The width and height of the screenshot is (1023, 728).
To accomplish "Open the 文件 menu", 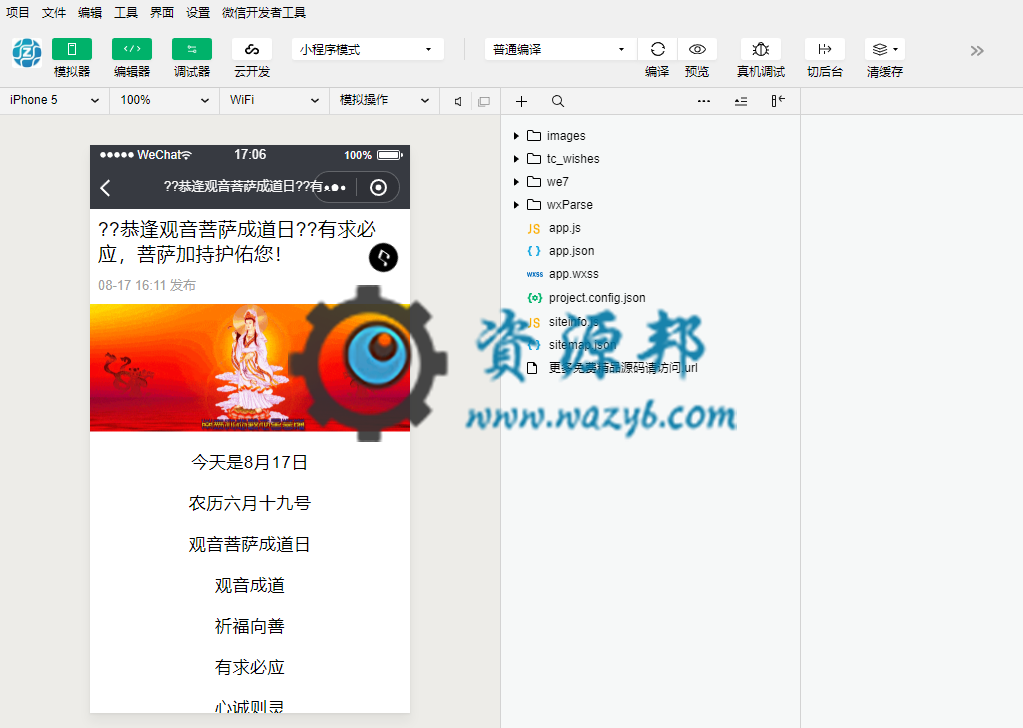I will coord(54,12).
